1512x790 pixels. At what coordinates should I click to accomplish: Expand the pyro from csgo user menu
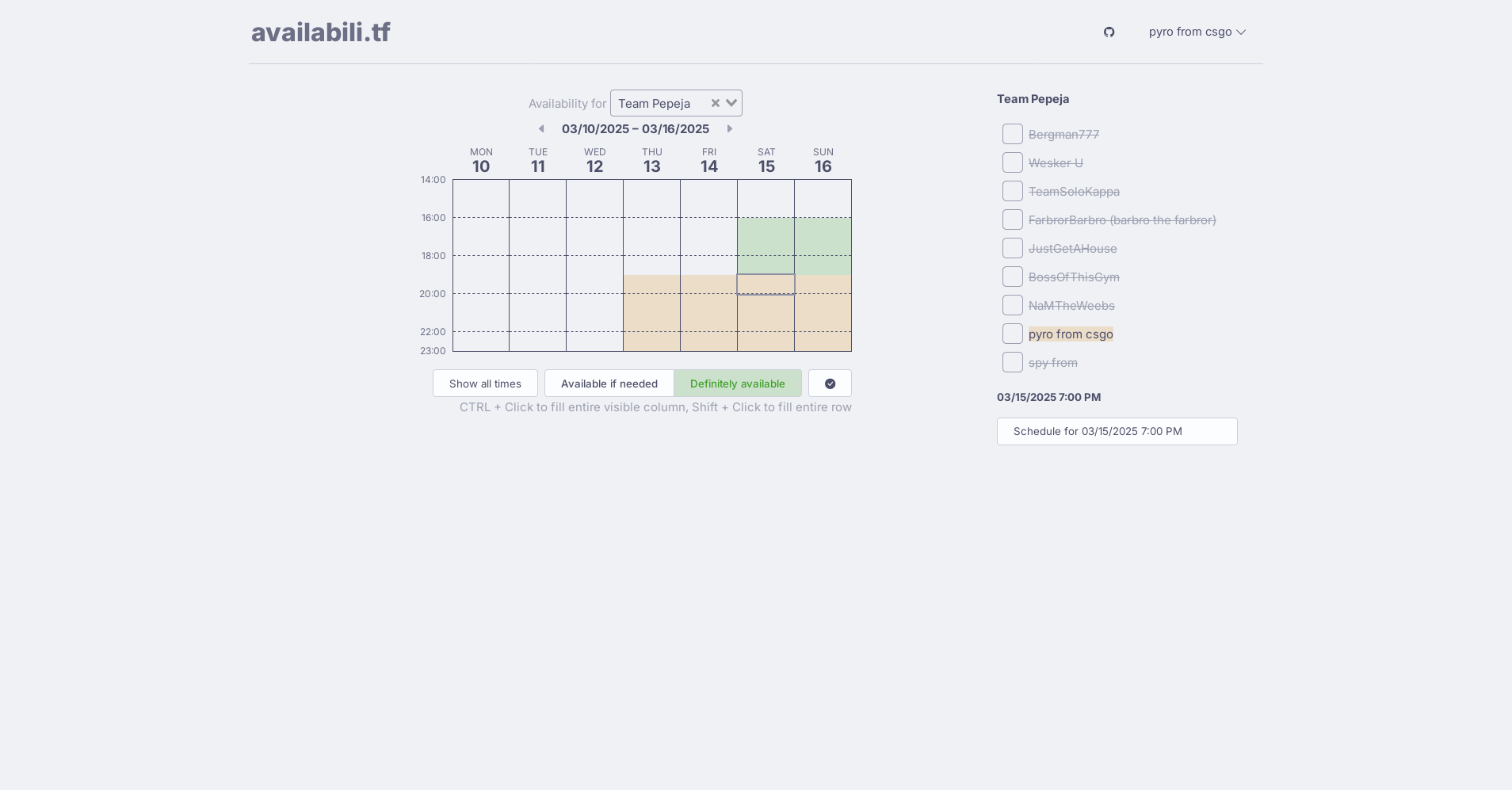1197,32
